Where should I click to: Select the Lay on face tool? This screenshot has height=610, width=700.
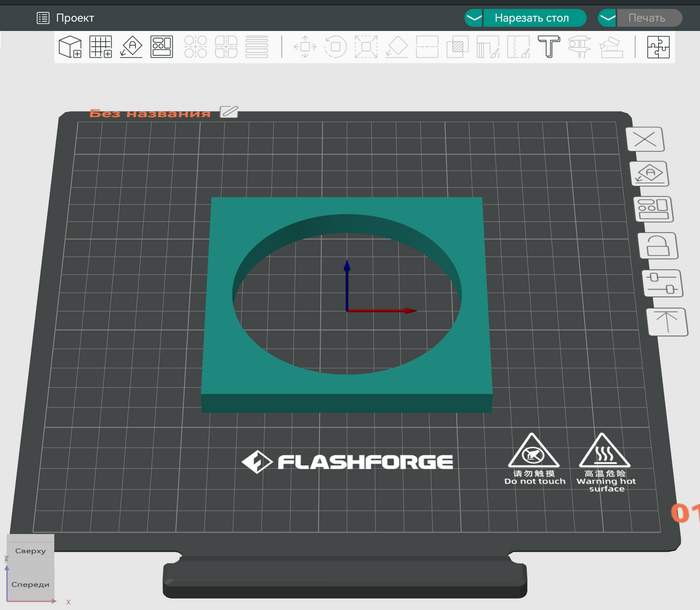pyautogui.click(x=396, y=47)
